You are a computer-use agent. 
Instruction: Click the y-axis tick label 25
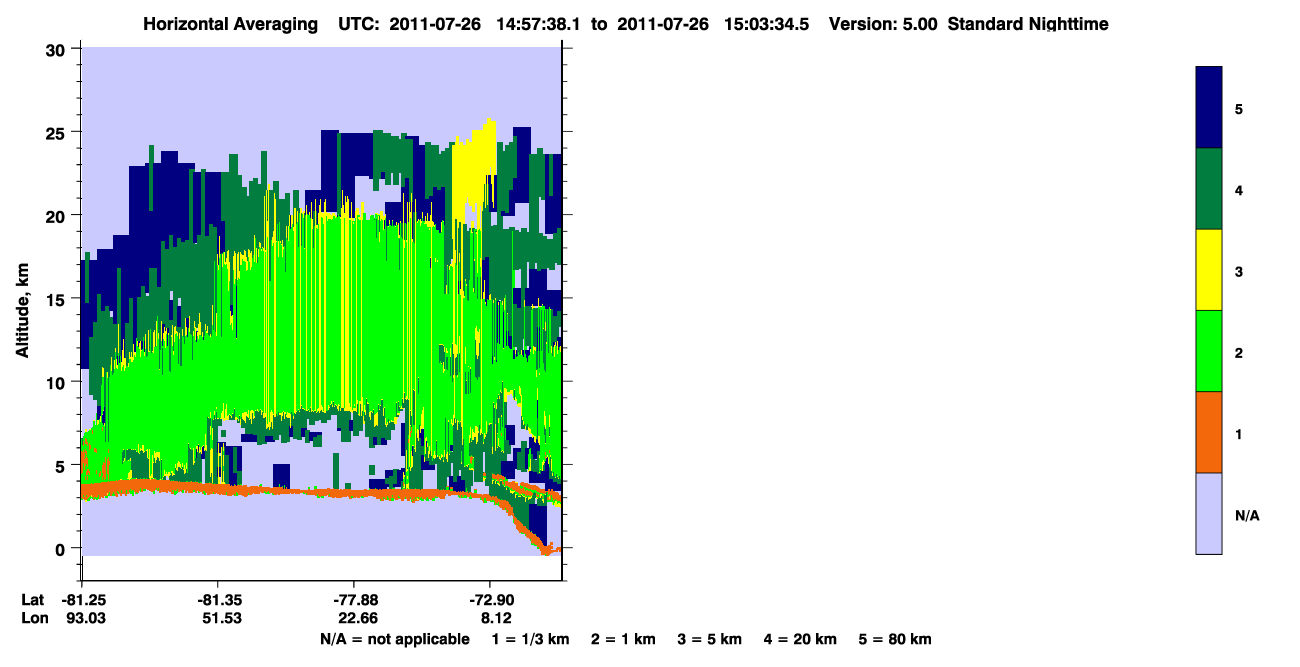pos(56,132)
